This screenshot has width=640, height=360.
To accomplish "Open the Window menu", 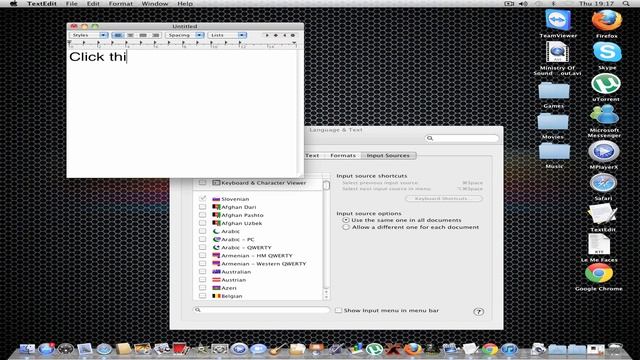I will pyautogui.click(x=155, y=3).
